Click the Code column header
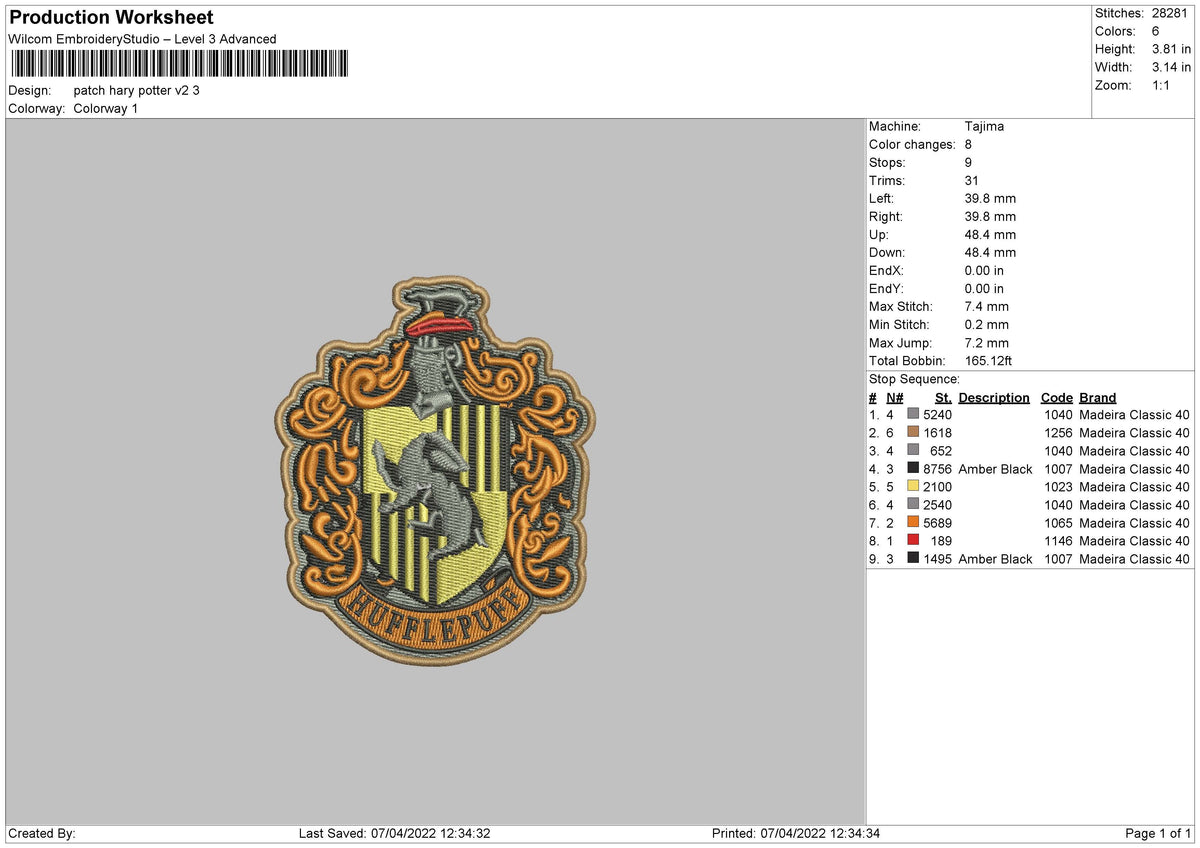The image size is (1200, 848). coord(1056,397)
